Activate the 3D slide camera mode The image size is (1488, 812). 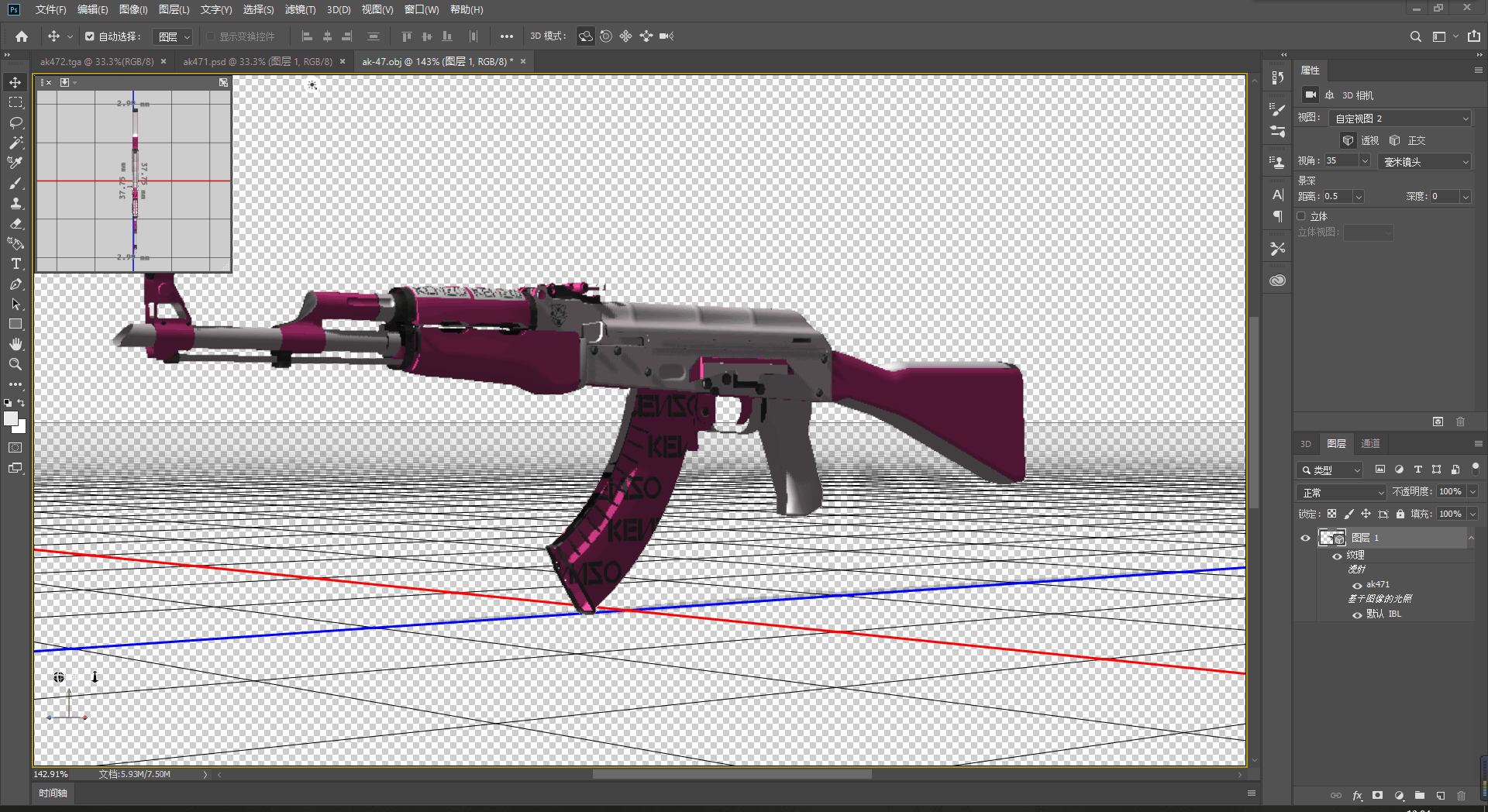646,36
